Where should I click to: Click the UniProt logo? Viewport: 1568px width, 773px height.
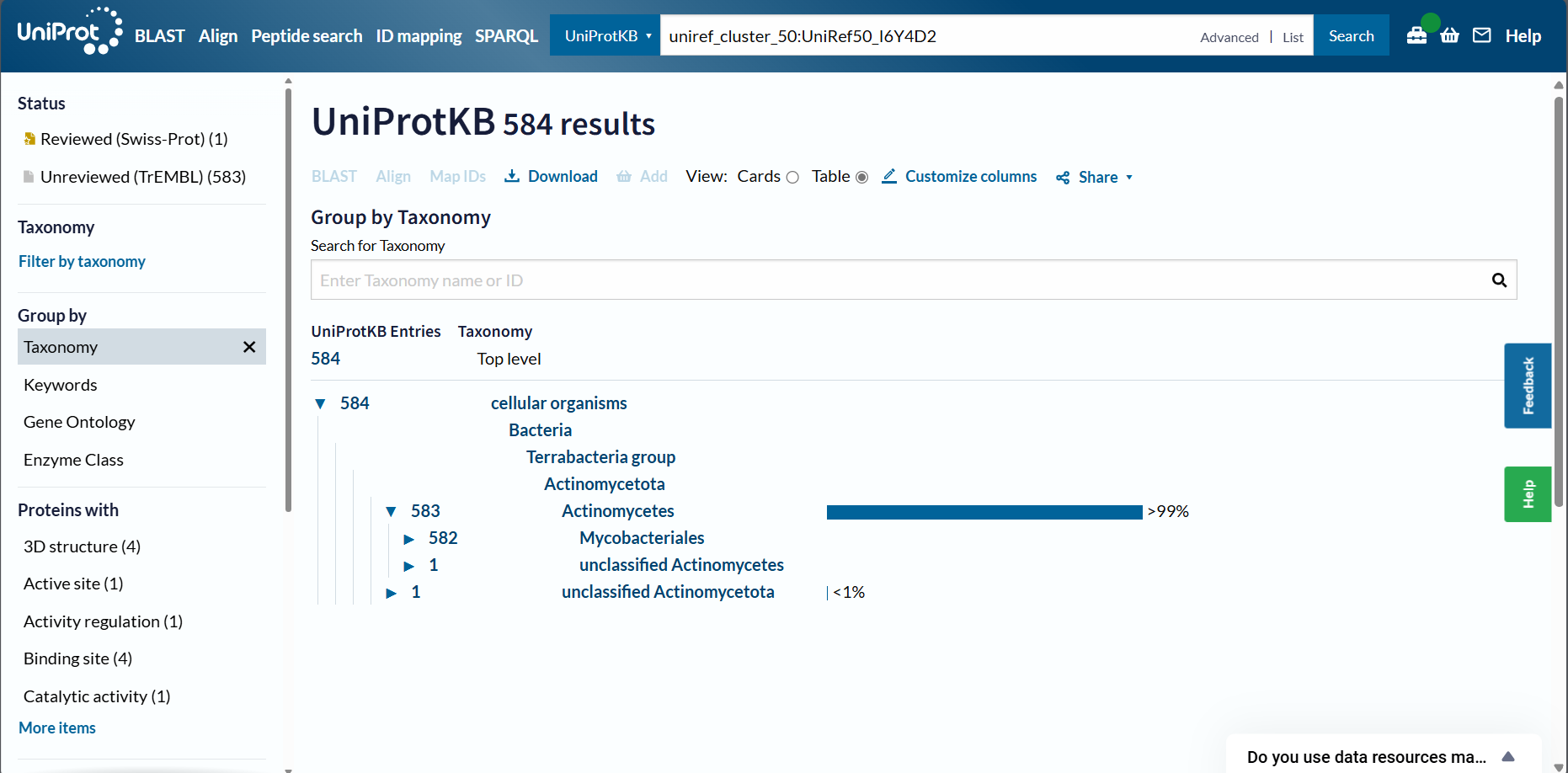pyautogui.click(x=70, y=32)
